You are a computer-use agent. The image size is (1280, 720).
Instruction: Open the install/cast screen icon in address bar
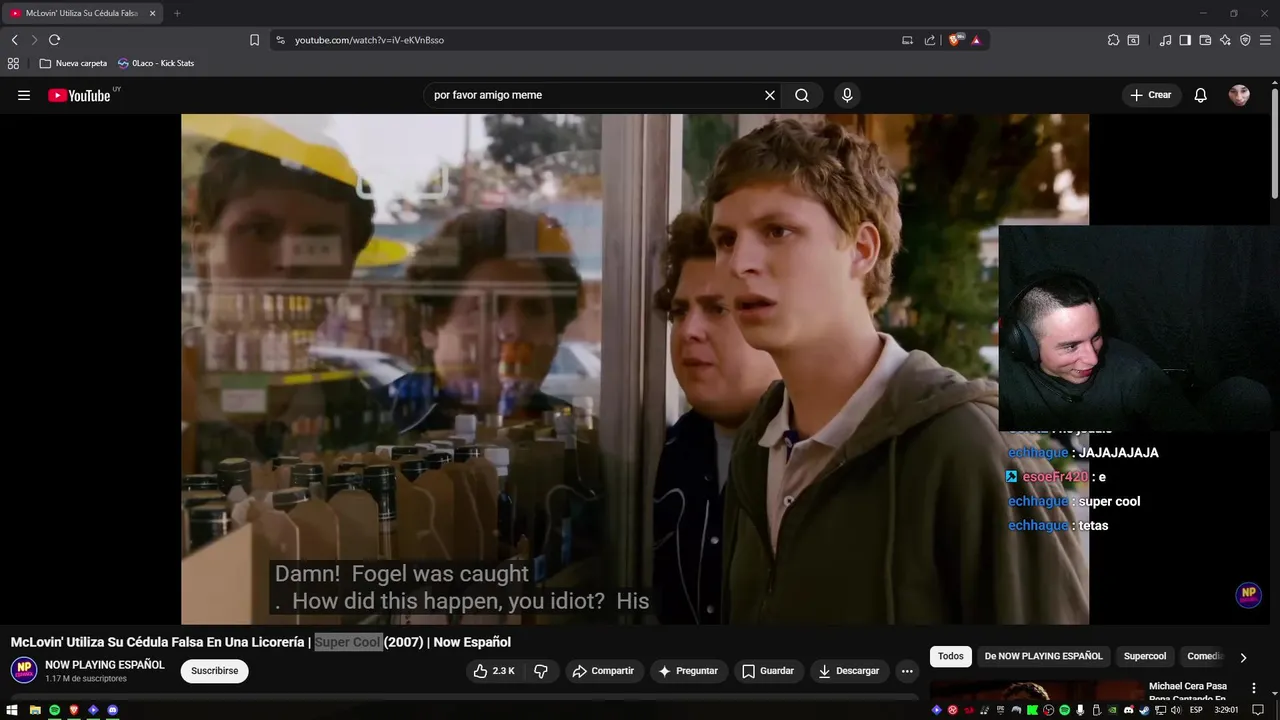[x=907, y=40]
